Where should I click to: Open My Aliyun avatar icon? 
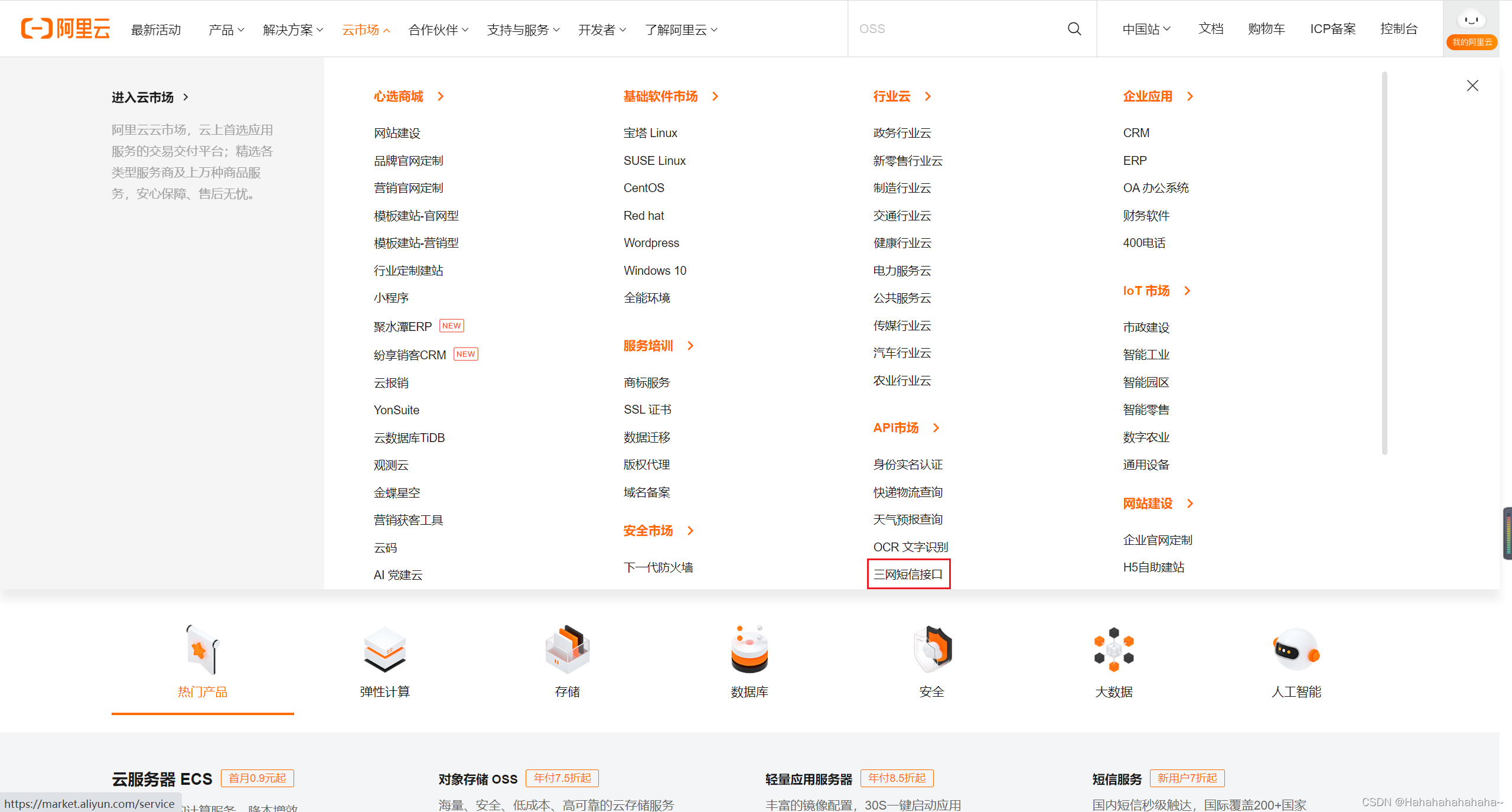click(1471, 20)
